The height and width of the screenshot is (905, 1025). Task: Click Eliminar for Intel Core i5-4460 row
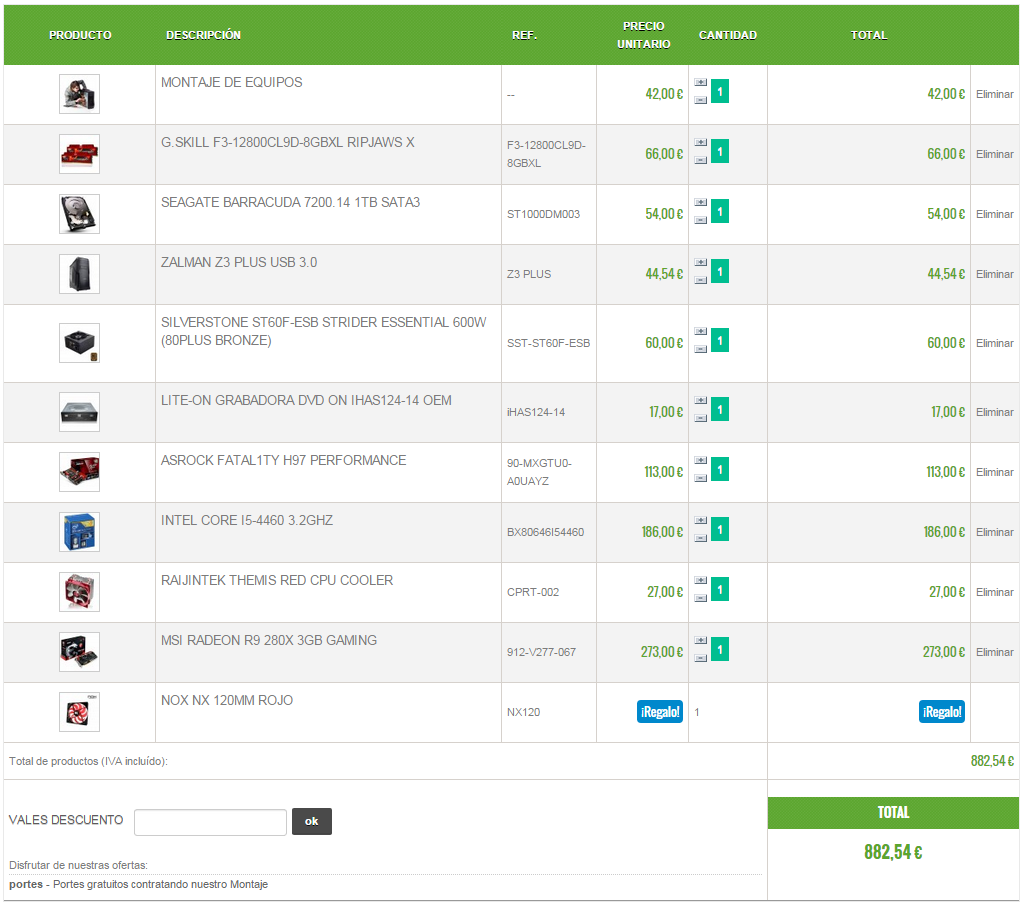(x=995, y=533)
